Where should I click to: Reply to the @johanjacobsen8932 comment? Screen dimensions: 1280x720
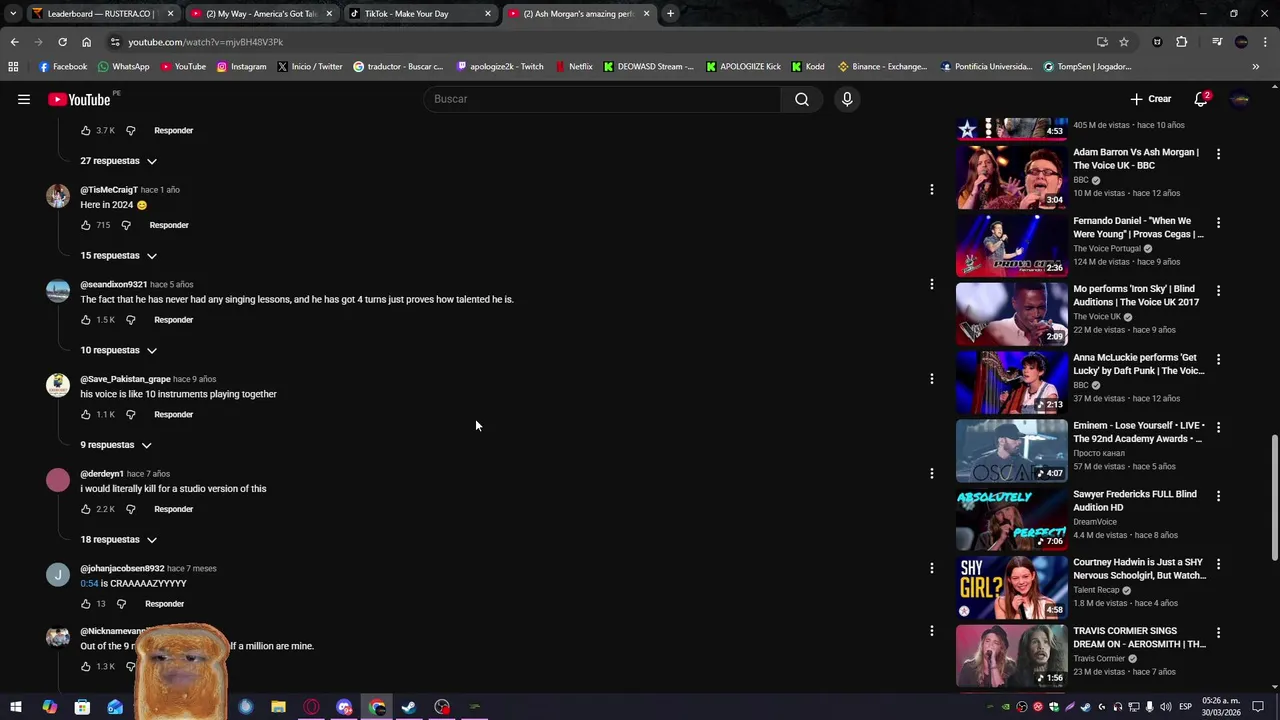(164, 604)
